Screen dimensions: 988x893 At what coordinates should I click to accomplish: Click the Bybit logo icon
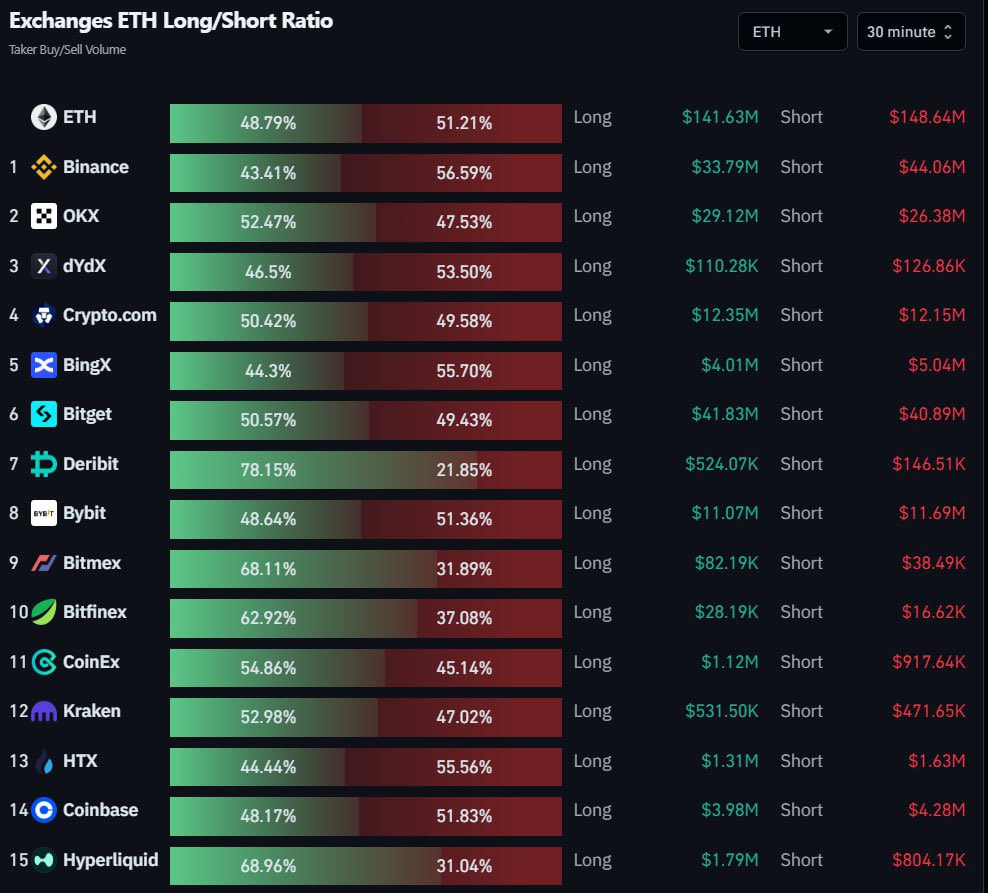[x=43, y=513]
